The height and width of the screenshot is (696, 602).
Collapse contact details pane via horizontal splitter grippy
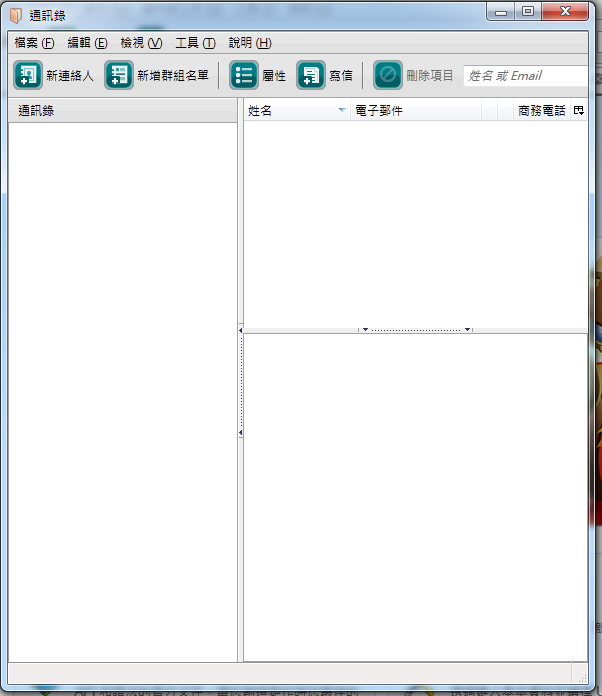[x=416, y=330]
